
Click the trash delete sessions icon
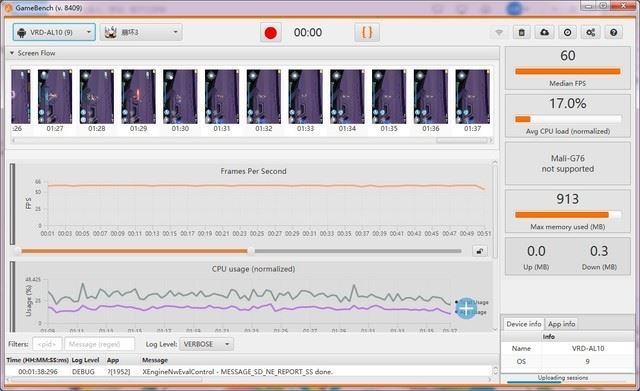522,33
